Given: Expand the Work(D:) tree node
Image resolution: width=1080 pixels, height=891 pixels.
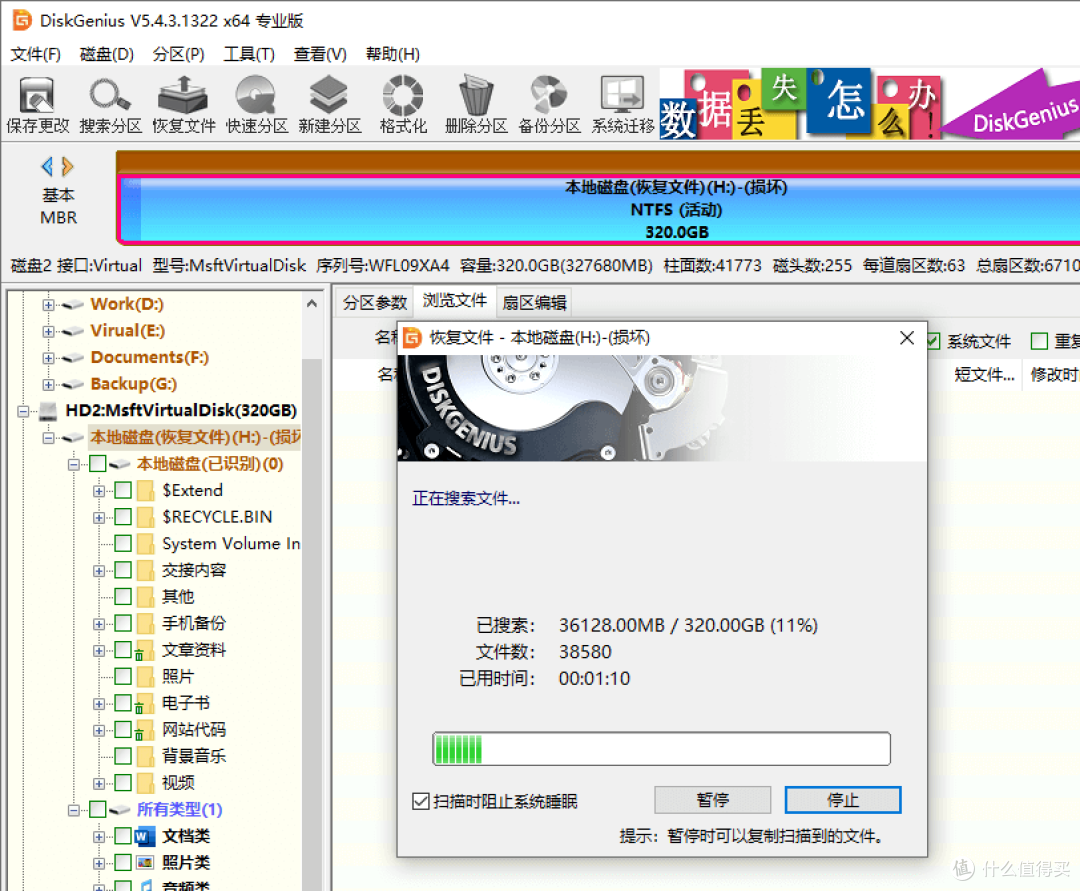Looking at the screenshot, I should (48, 305).
